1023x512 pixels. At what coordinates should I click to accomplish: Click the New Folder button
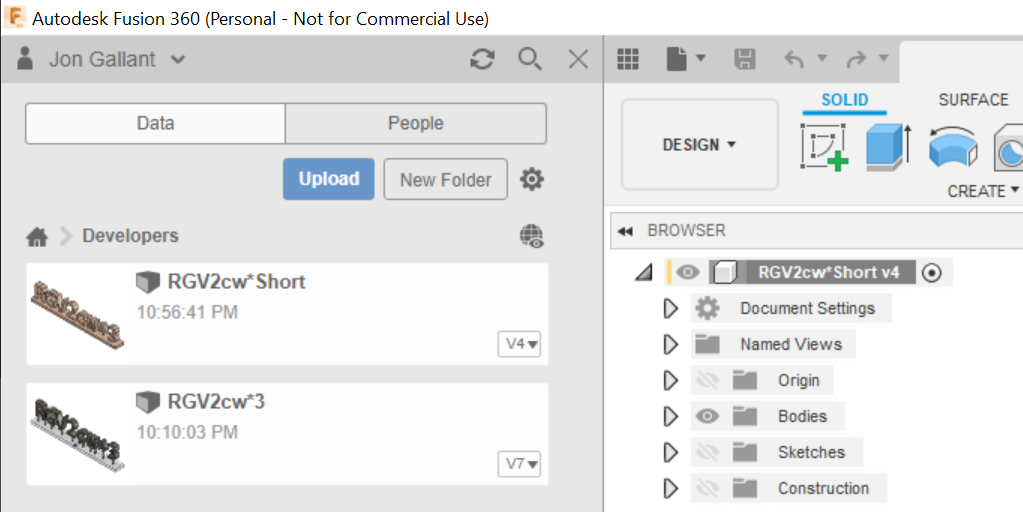pos(445,180)
